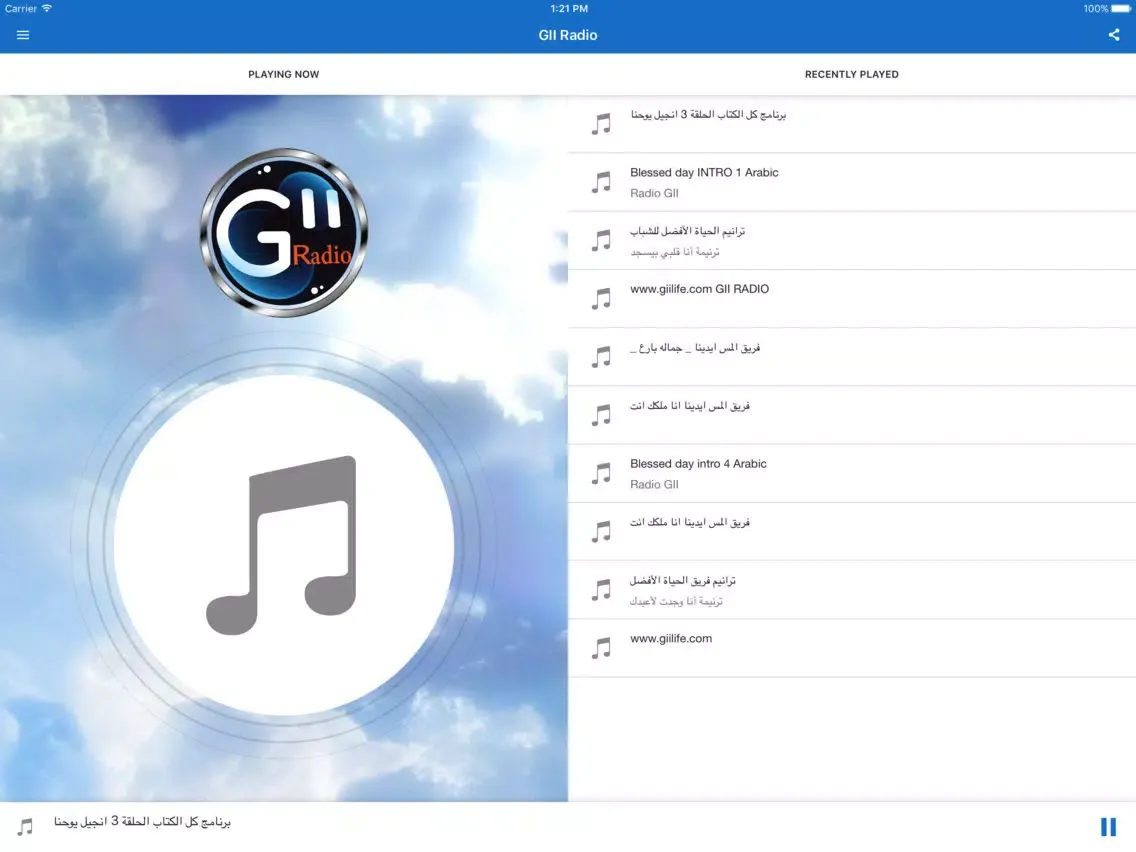Tap the share icon
Screen dimensions: 1136x852
pos(1114,35)
